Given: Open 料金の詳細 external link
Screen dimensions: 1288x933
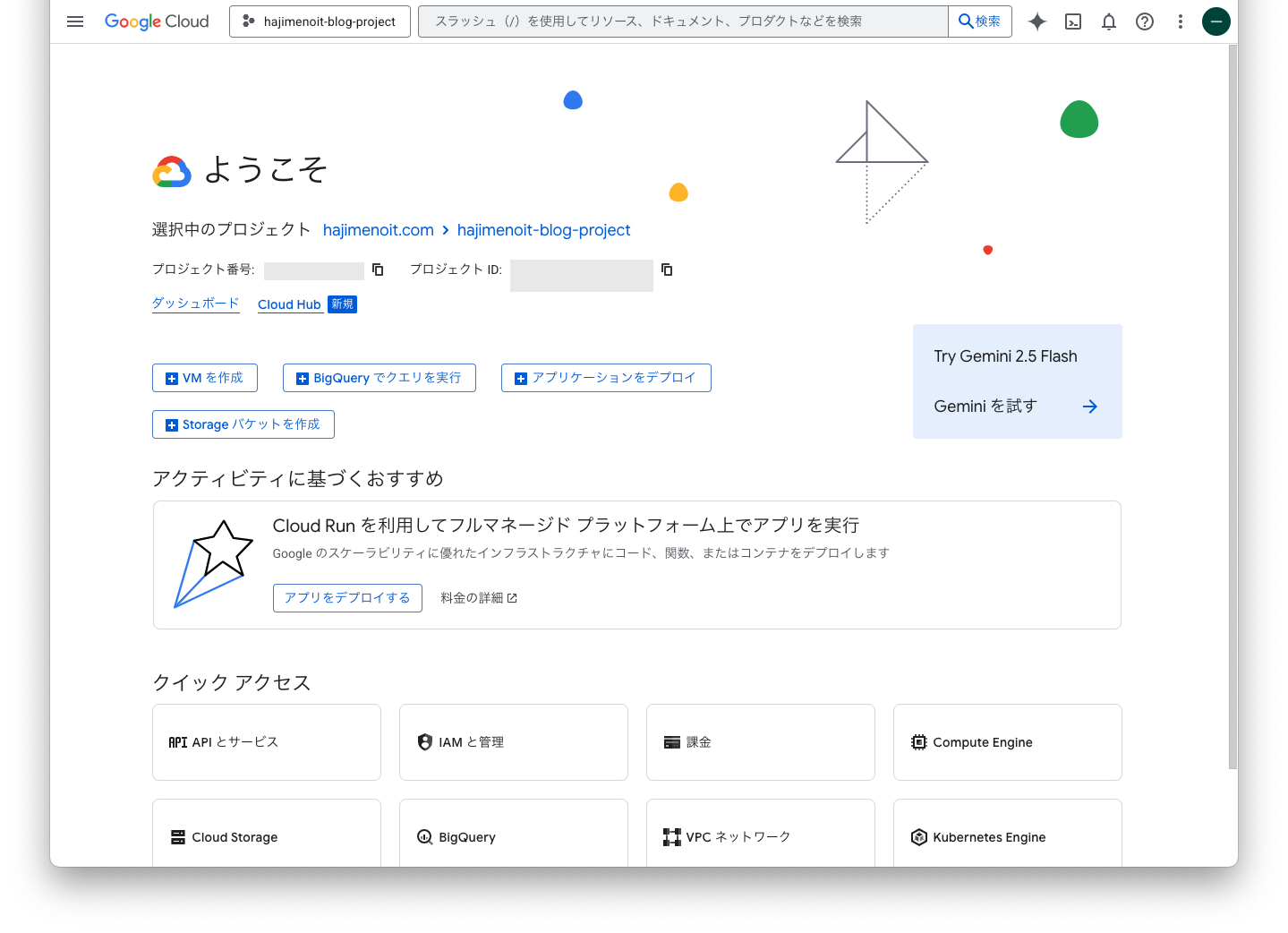Looking at the screenshot, I should (x=479, y=598).
